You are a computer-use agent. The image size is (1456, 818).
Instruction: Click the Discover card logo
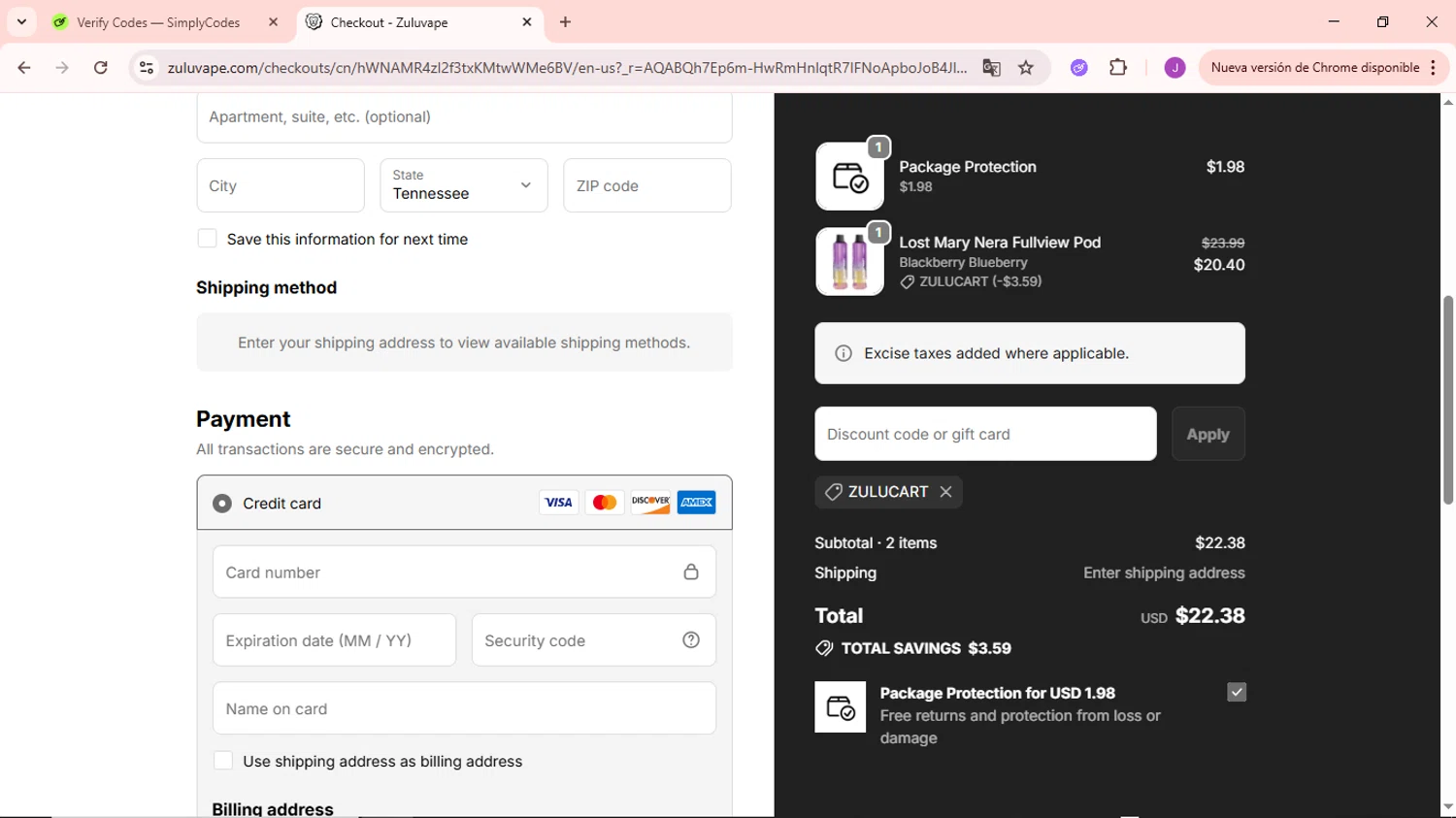(650, 503)
